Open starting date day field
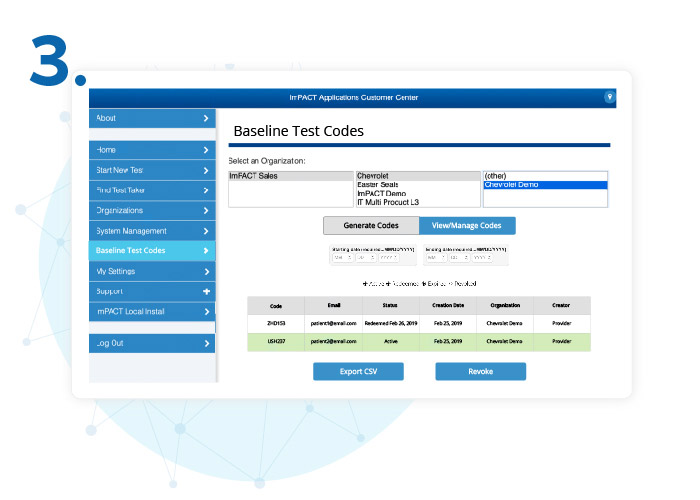Screen dimensions: 700x500 (x=366, y=258)
